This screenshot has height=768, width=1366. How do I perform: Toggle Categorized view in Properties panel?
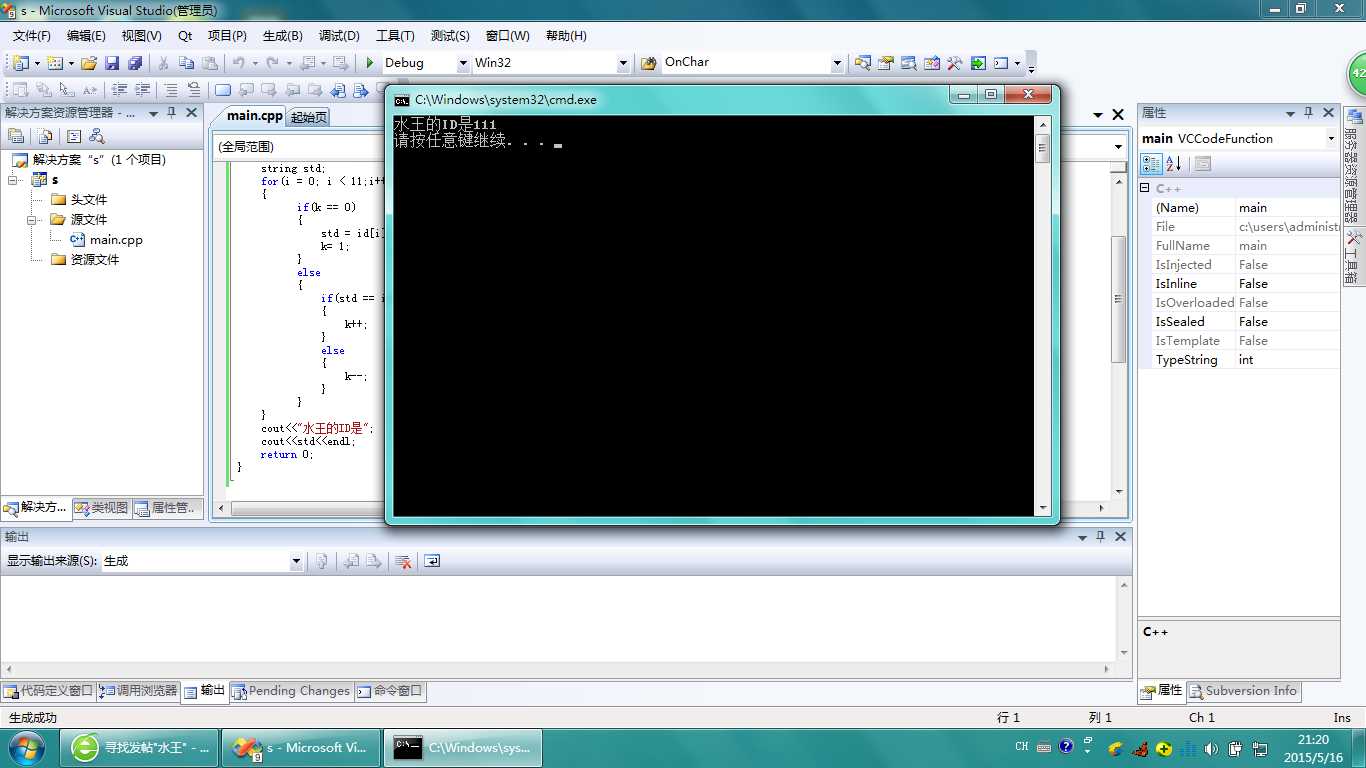1152,163
